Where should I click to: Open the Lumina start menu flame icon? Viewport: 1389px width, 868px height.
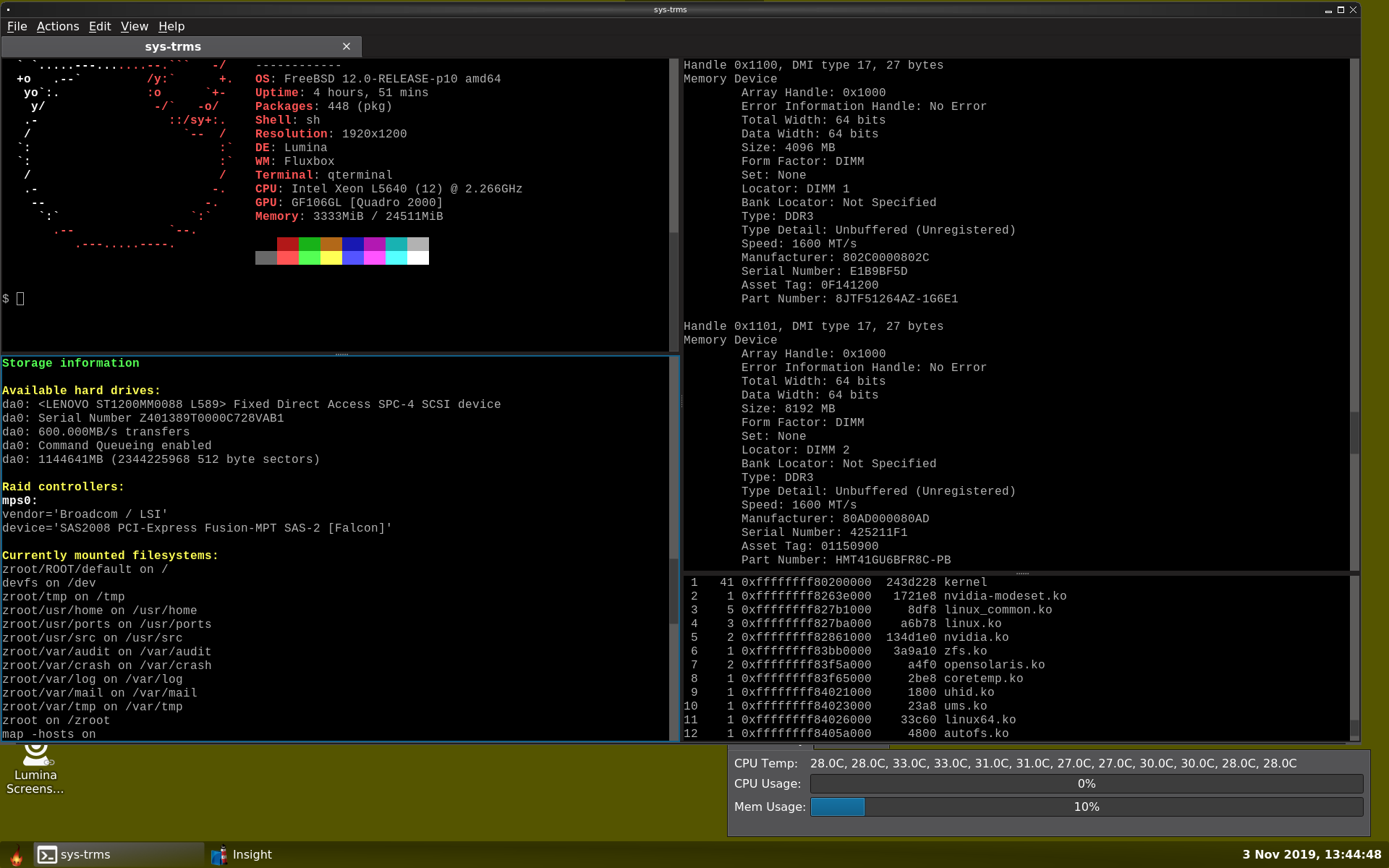[16, 855]
